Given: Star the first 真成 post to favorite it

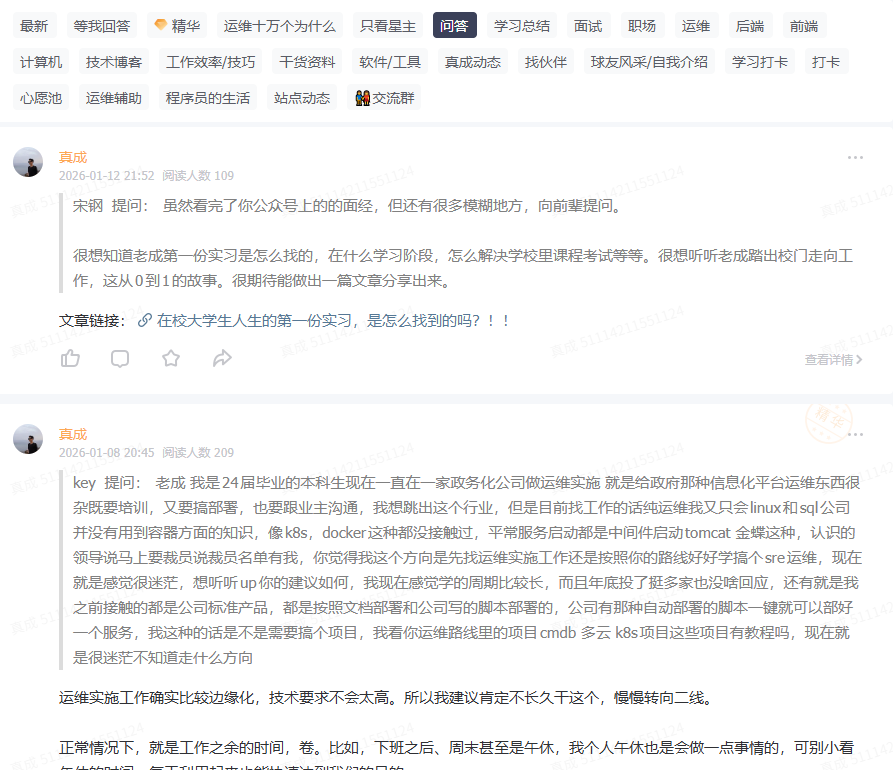Looking at the screenshot, I should click(x=171, y=358).
